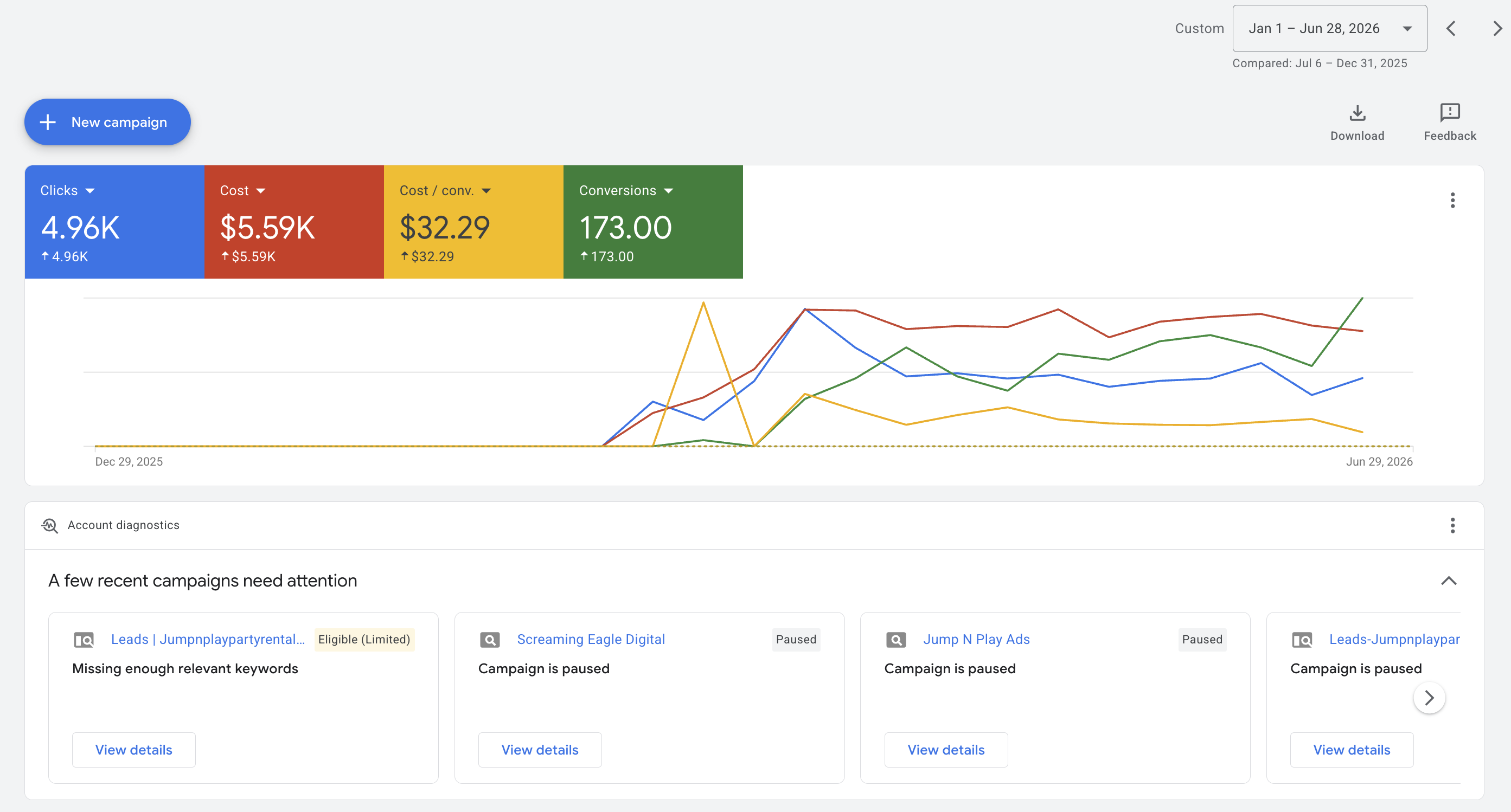Click the Custom date range label
Screen dimensions: 1511x812
[1199, 29]
